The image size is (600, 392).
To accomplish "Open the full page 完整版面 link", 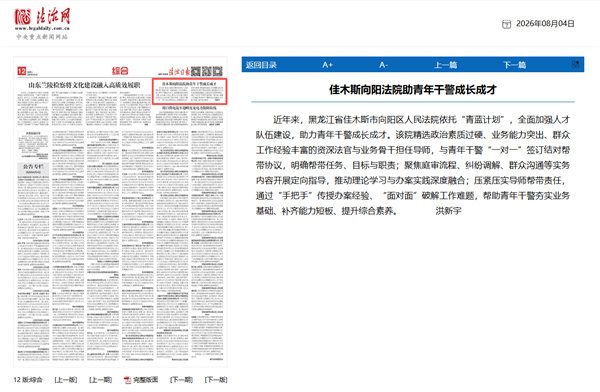I will 145,380.
